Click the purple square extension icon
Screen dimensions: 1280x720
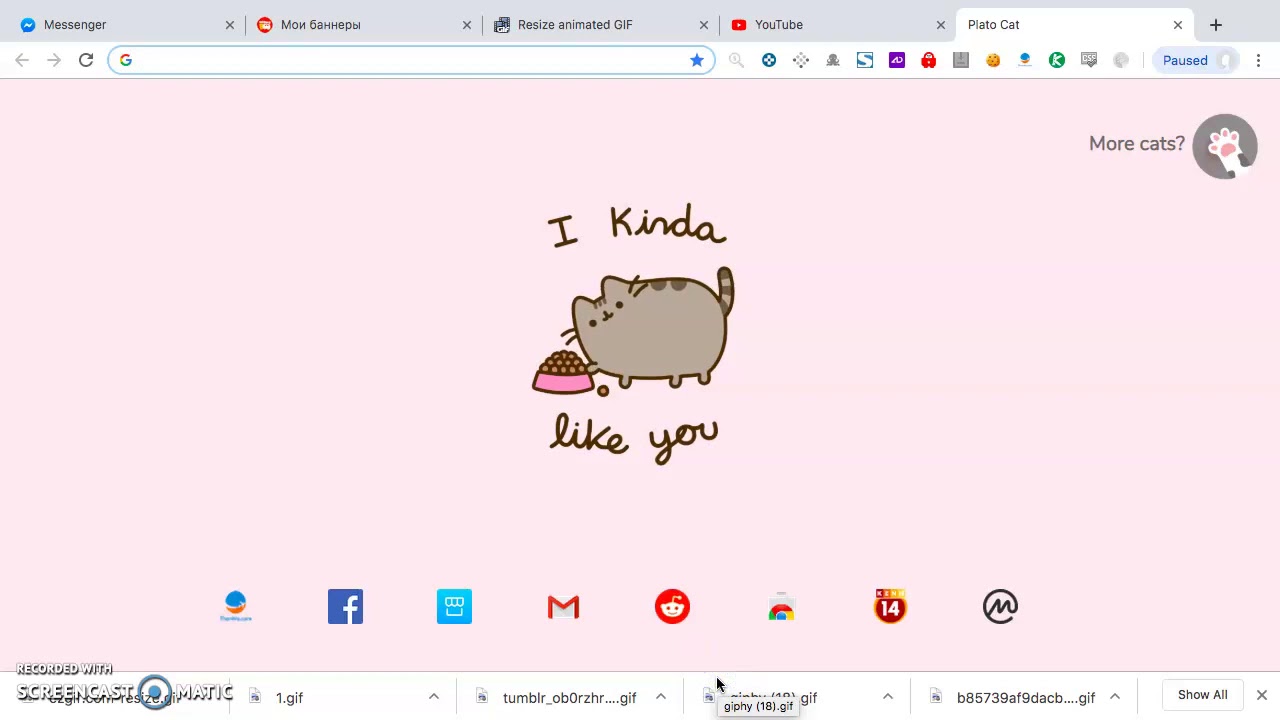897,60
